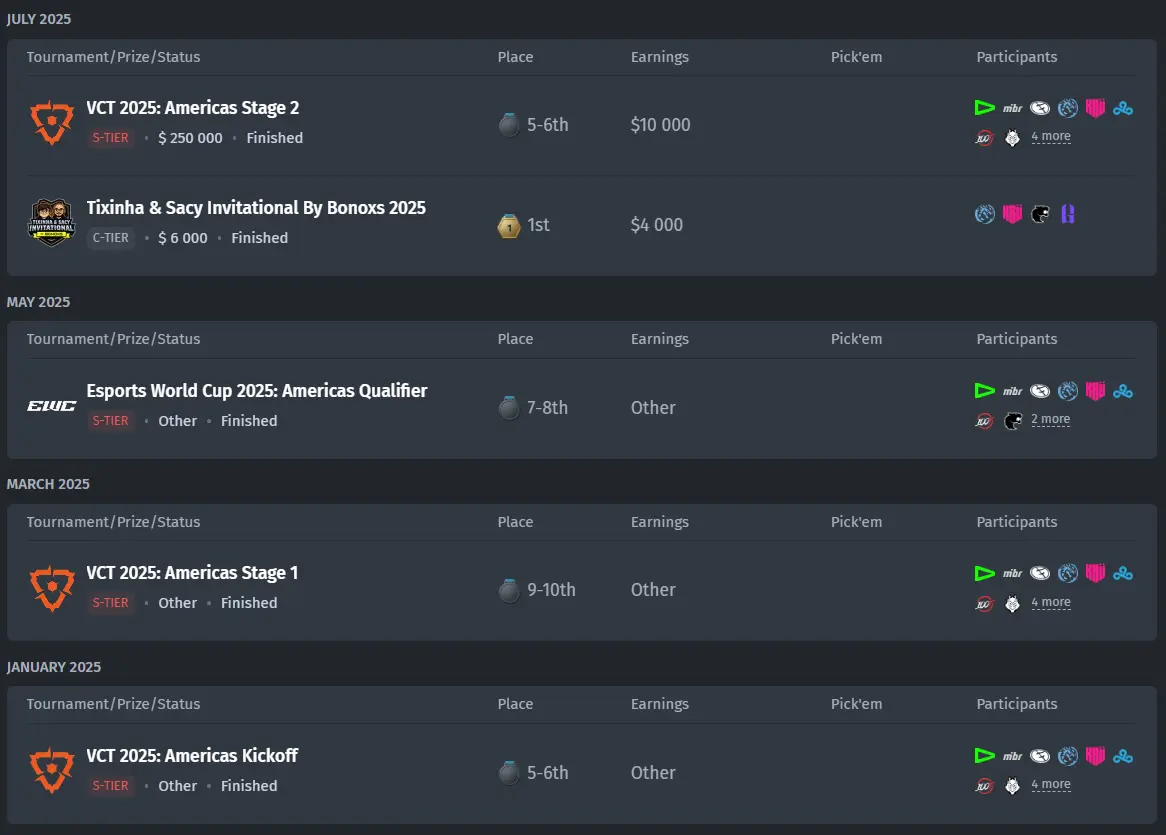Click the EWC tournament logo thumbnail
This screenshot has width=1166, height=835.
51,406
